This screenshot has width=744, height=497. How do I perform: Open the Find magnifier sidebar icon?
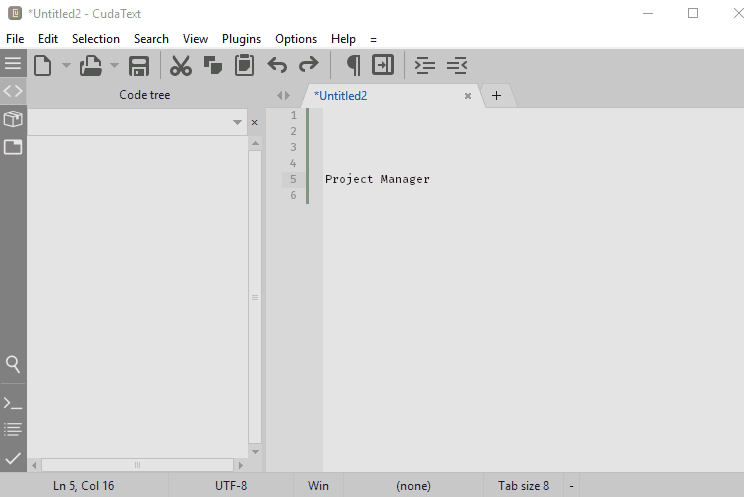point(13,363)
